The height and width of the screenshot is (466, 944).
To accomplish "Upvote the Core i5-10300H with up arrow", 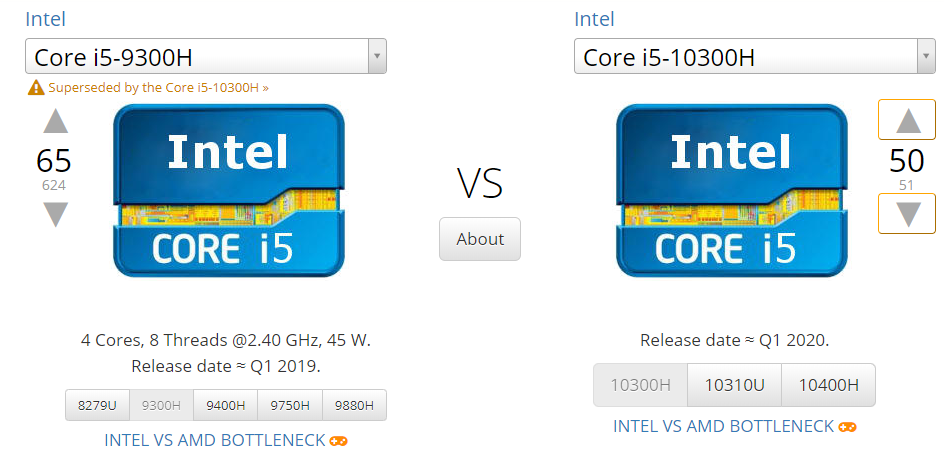I will [x=908, y=119].
